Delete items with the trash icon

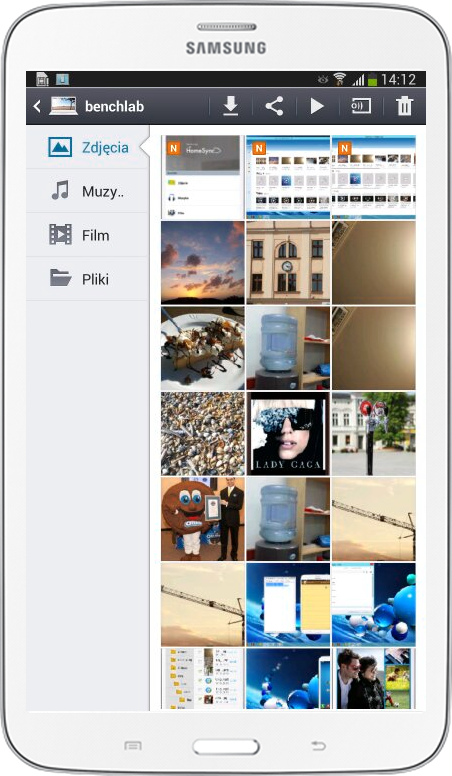(x=404, y=106)
